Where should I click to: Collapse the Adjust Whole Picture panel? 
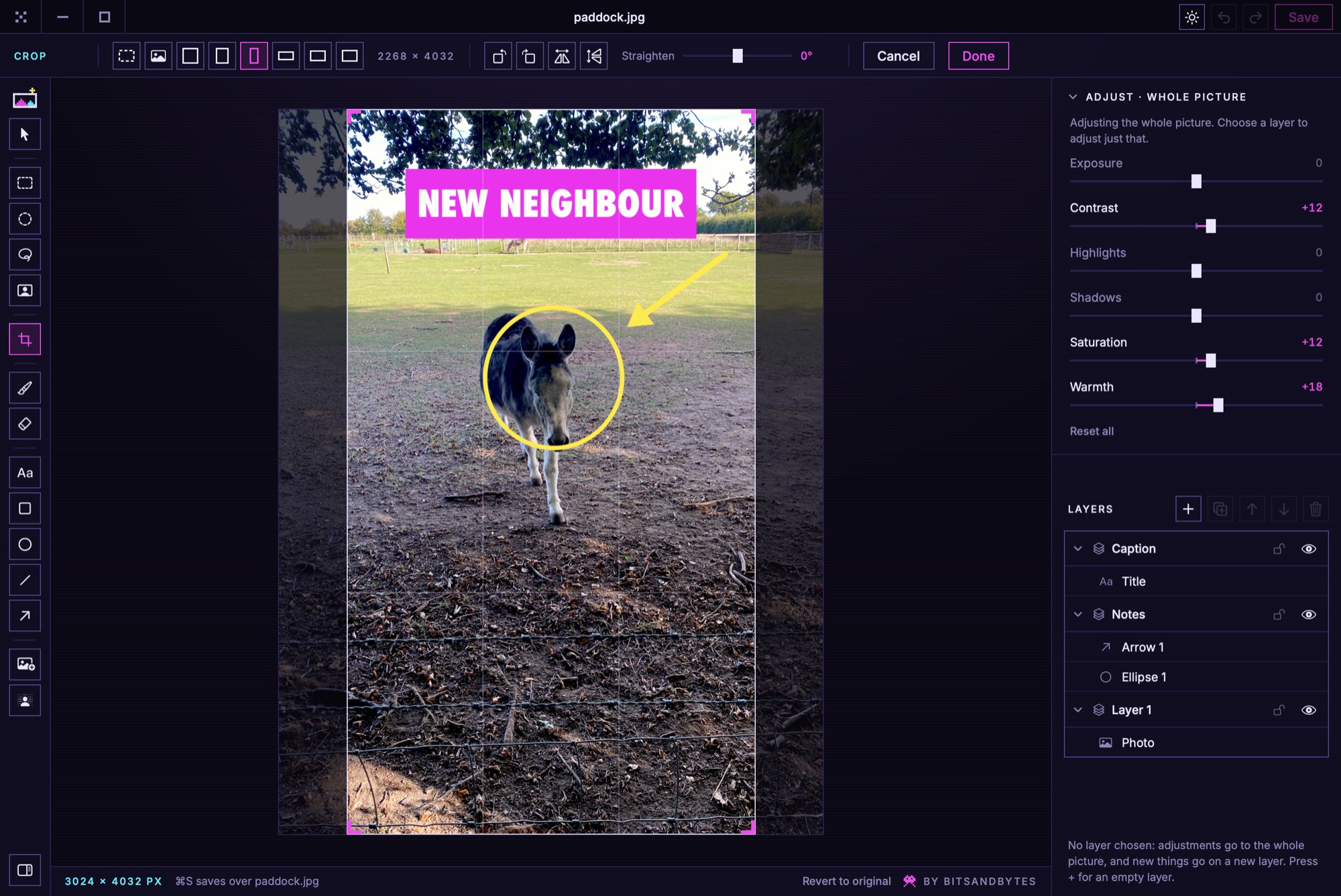1073,97
